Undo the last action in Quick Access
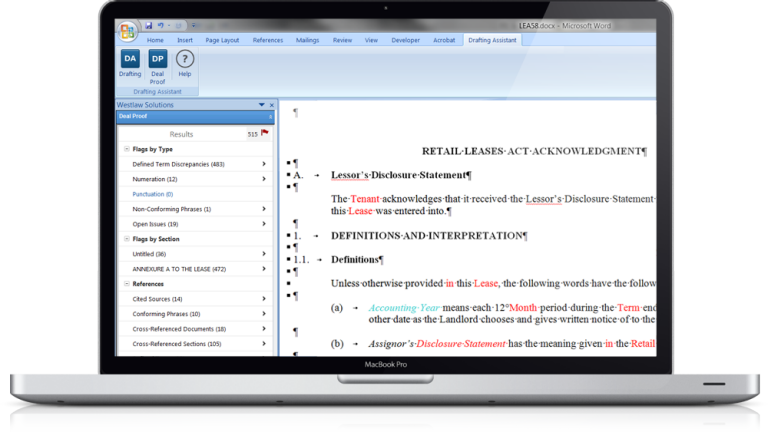Viewport: 768px width, 432px height. 161,24
